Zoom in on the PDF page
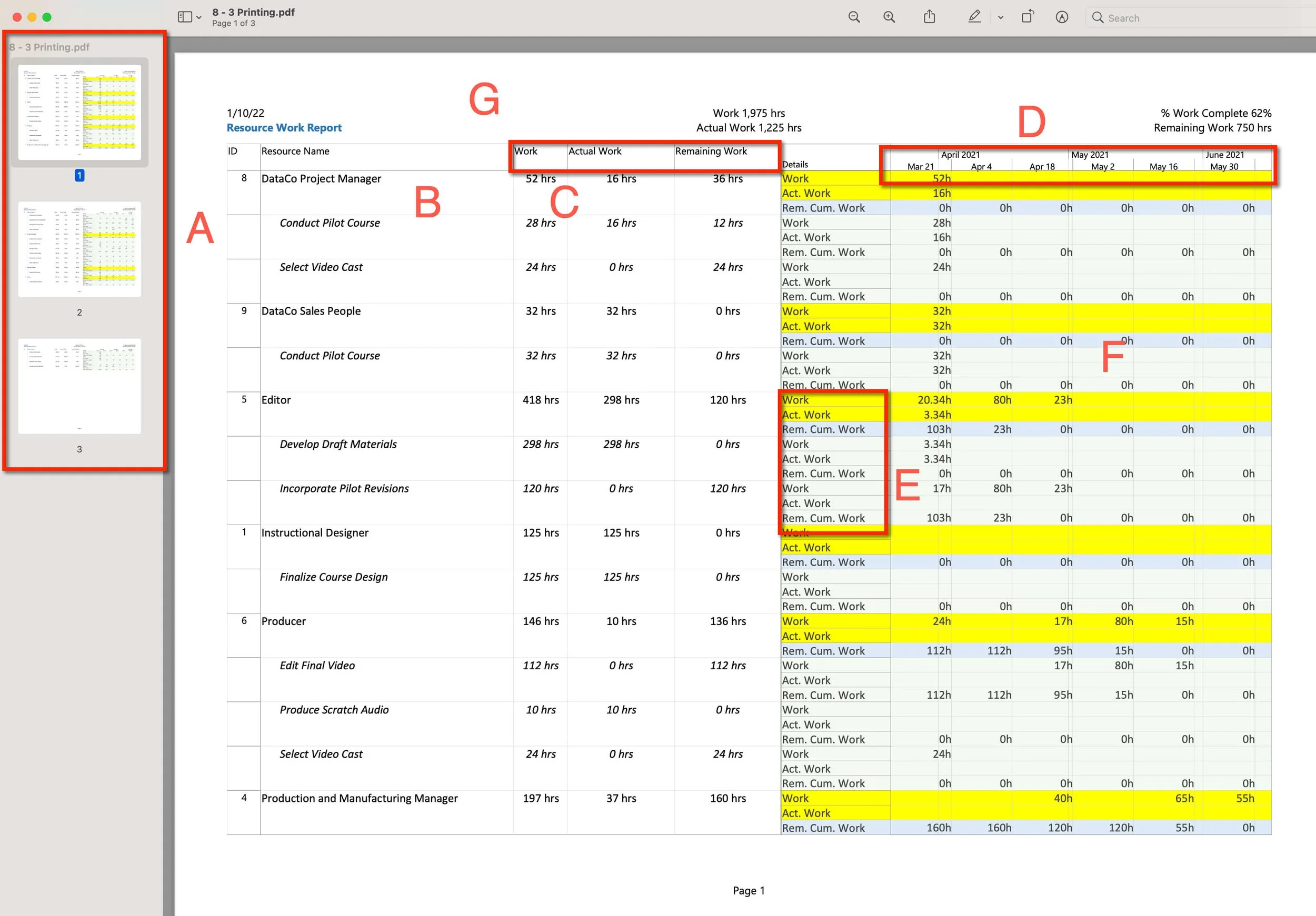 tap(889, 17)
